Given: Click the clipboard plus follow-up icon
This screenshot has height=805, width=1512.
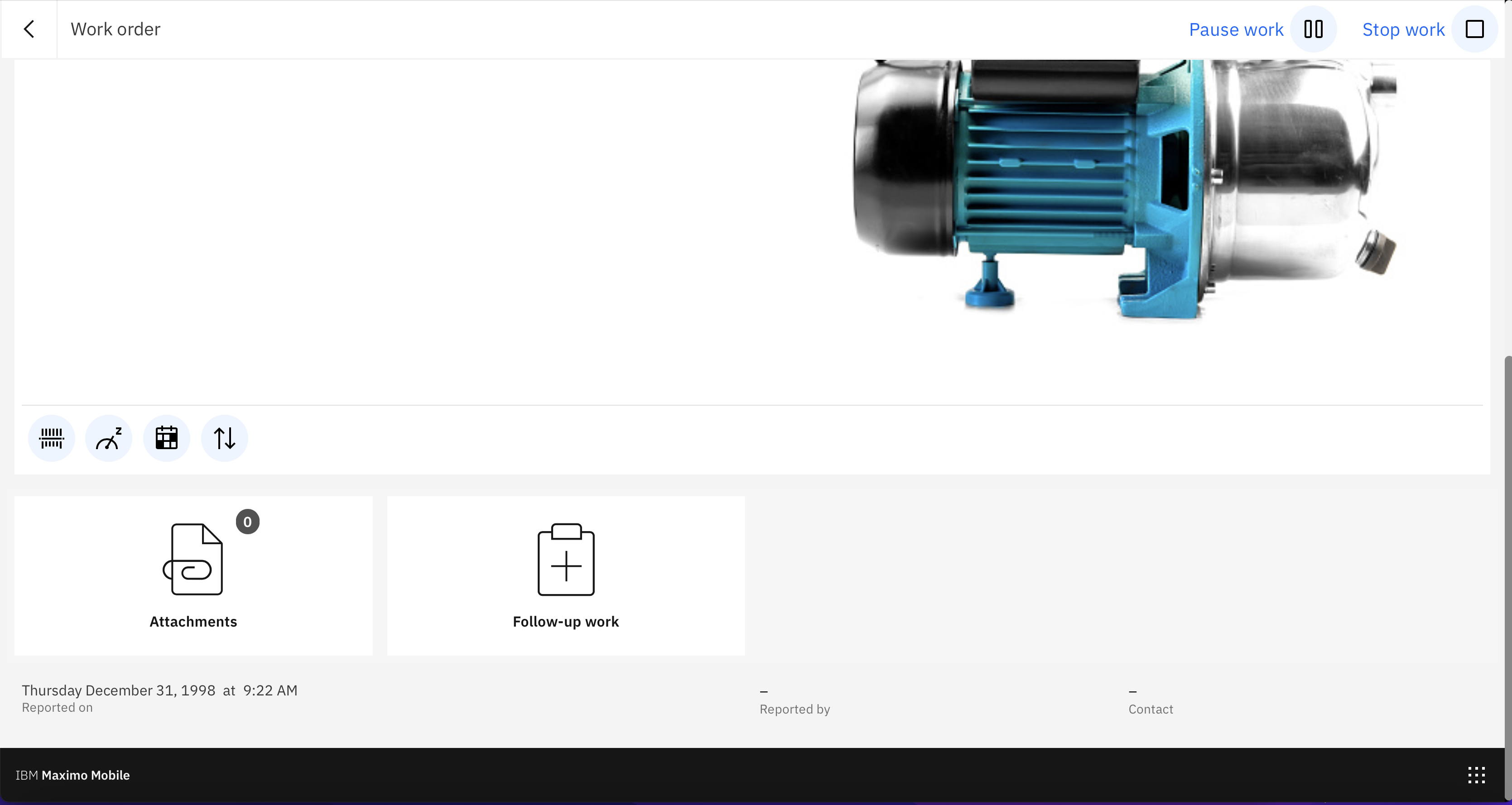Looking at the screenshot, I should coord(566,560).
